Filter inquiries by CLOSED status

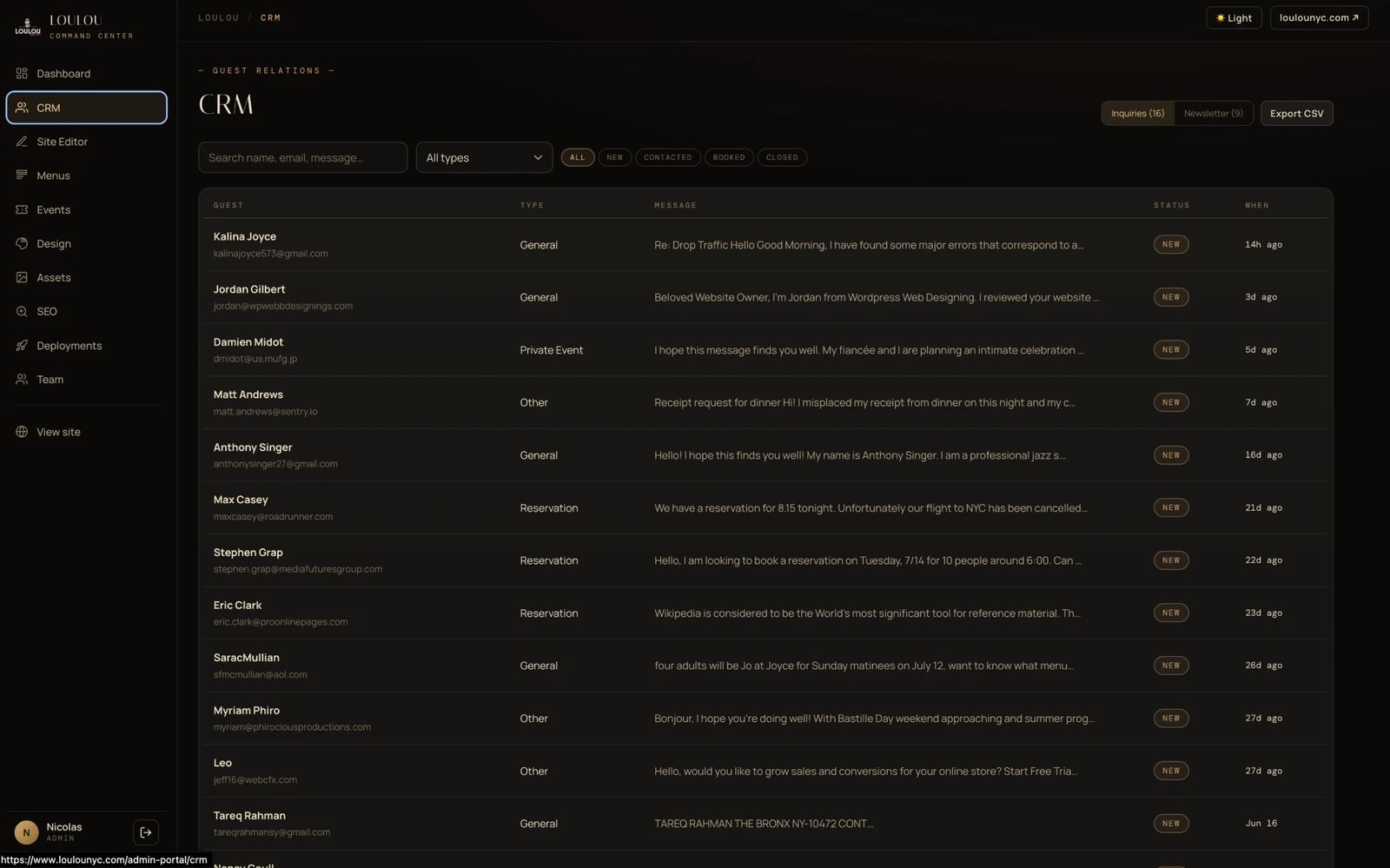(x=782, y=157)
